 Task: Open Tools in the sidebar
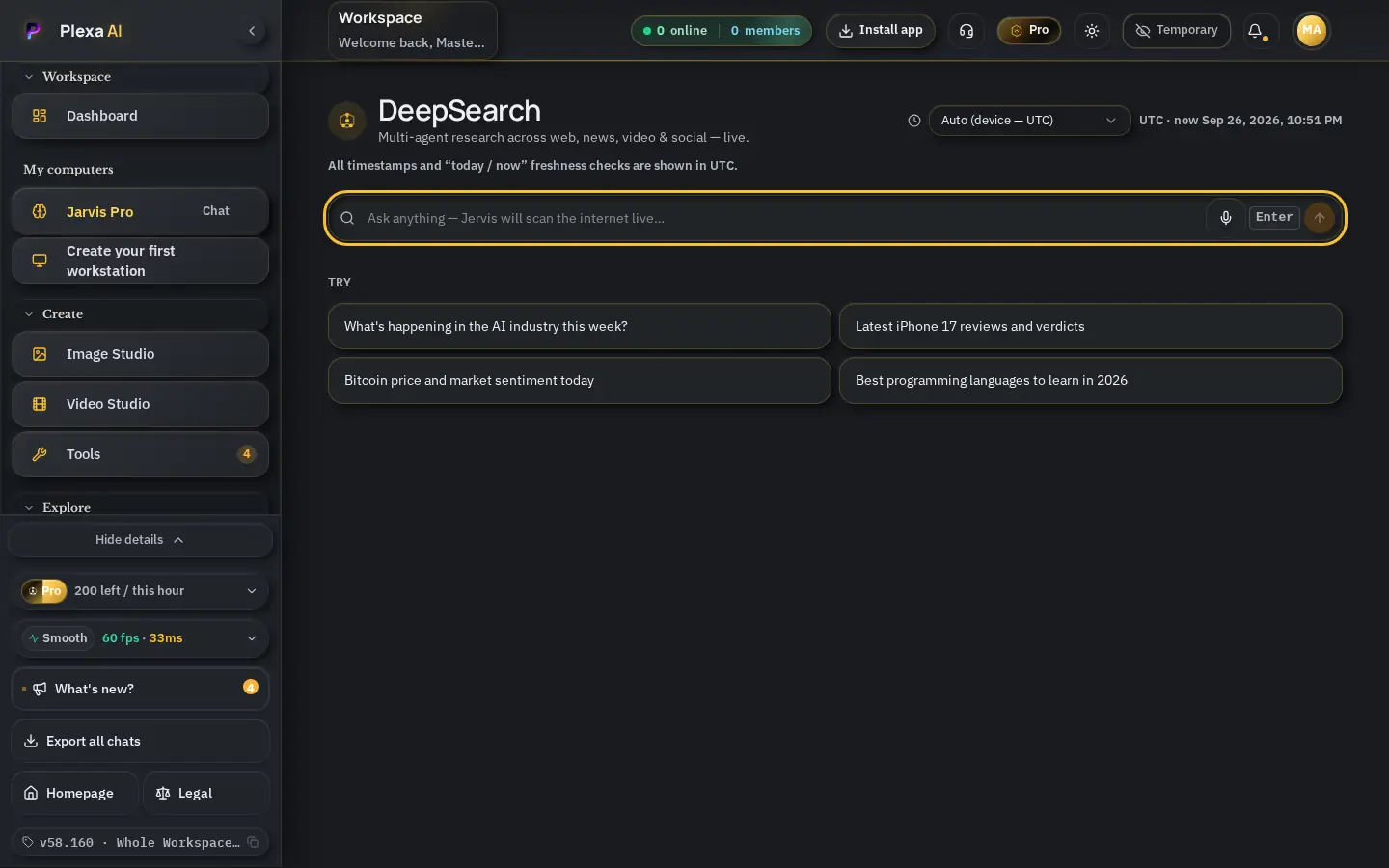pyautogui.click(x=140, y=454)
